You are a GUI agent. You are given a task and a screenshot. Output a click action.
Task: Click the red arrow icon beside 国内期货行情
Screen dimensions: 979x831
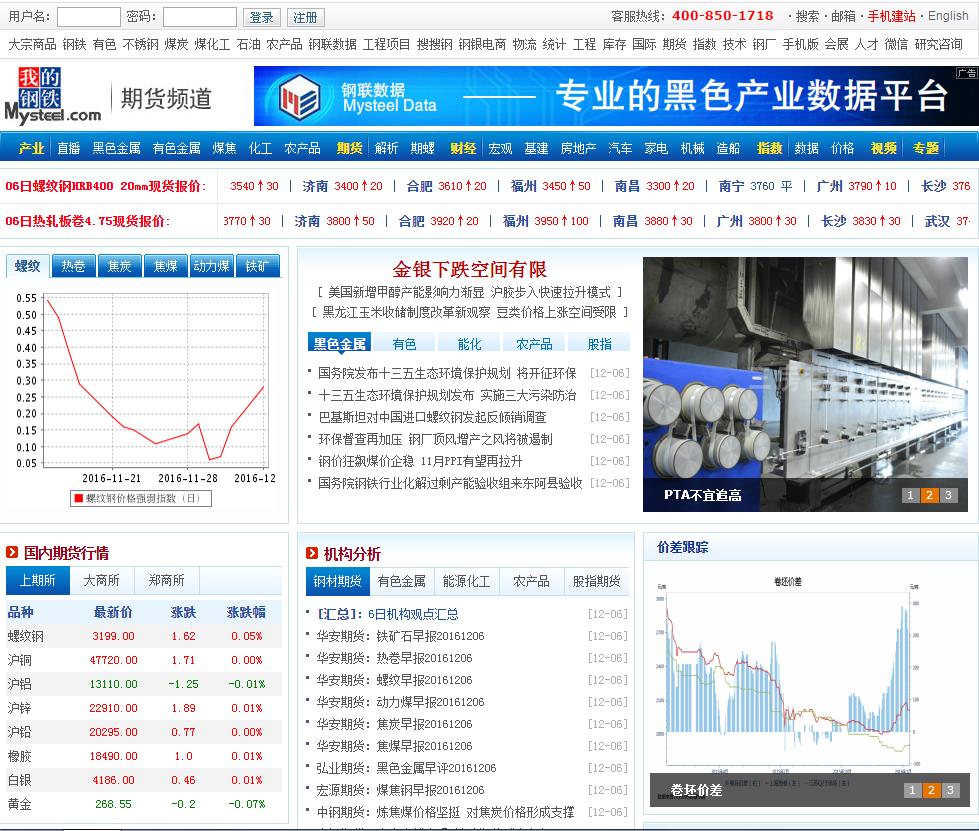pos(12,553)
